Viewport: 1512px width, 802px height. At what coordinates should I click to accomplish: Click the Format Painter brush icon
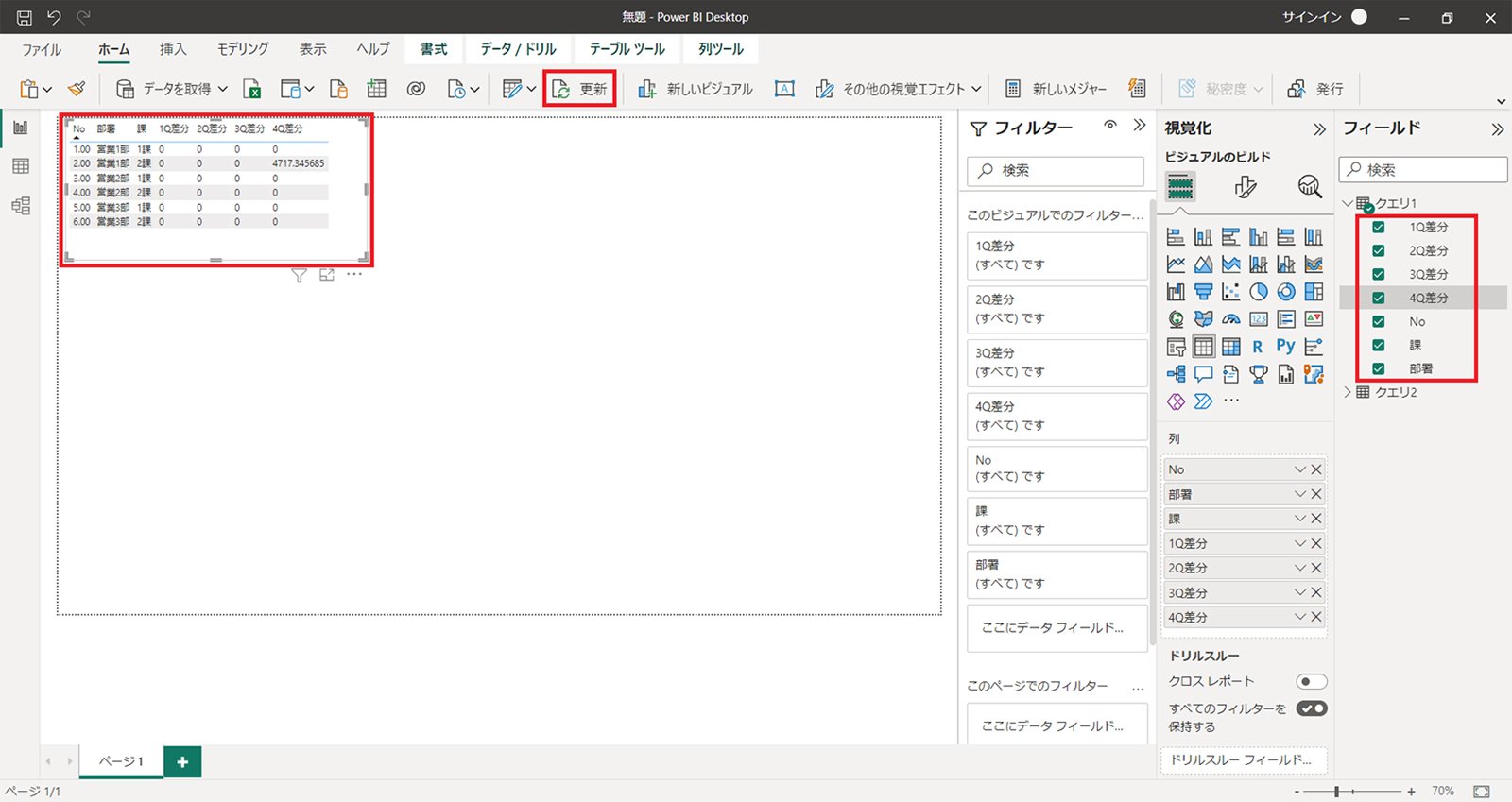[x=77, y=89]
